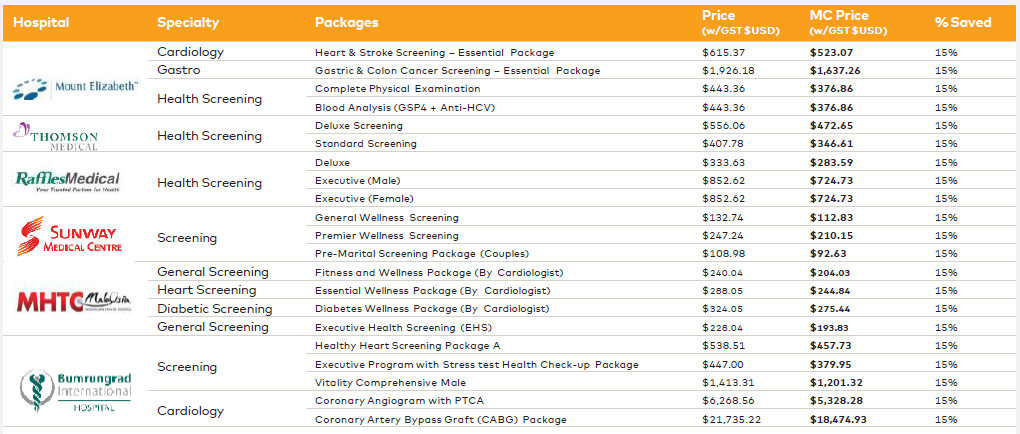Open the MHTC Malaysia logo
This screenshot has width=1020, height=434.
[x=74, y=300]
